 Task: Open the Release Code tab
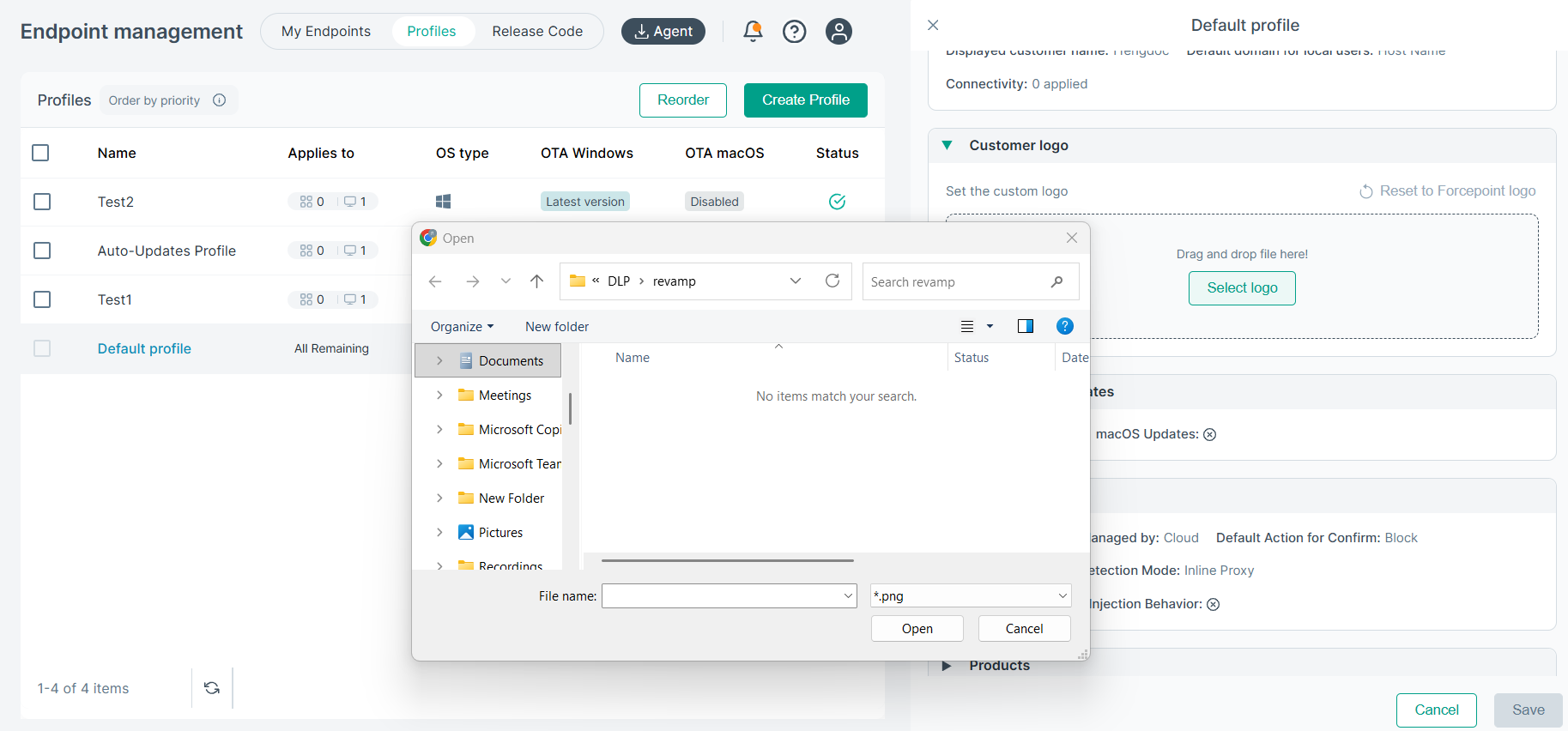pos(537,32)
